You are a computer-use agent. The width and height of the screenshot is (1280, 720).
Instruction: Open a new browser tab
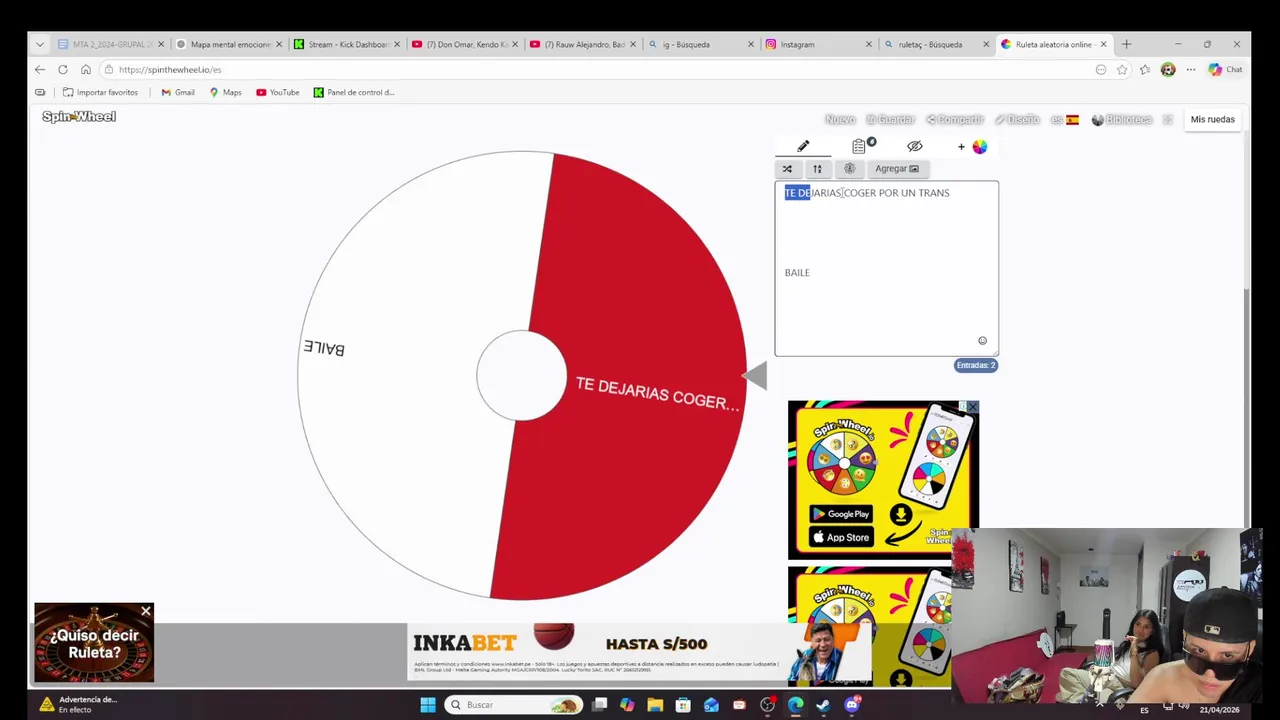(1126, 44)
